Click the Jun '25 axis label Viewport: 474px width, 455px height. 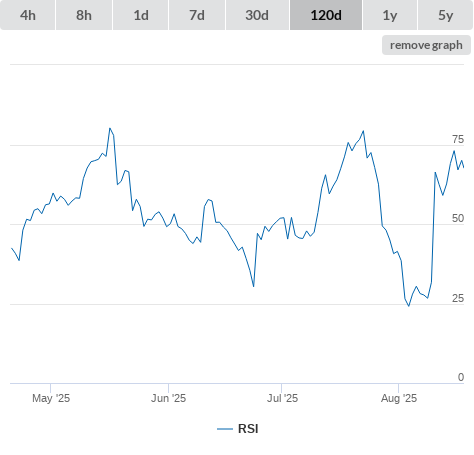[168, 398]
